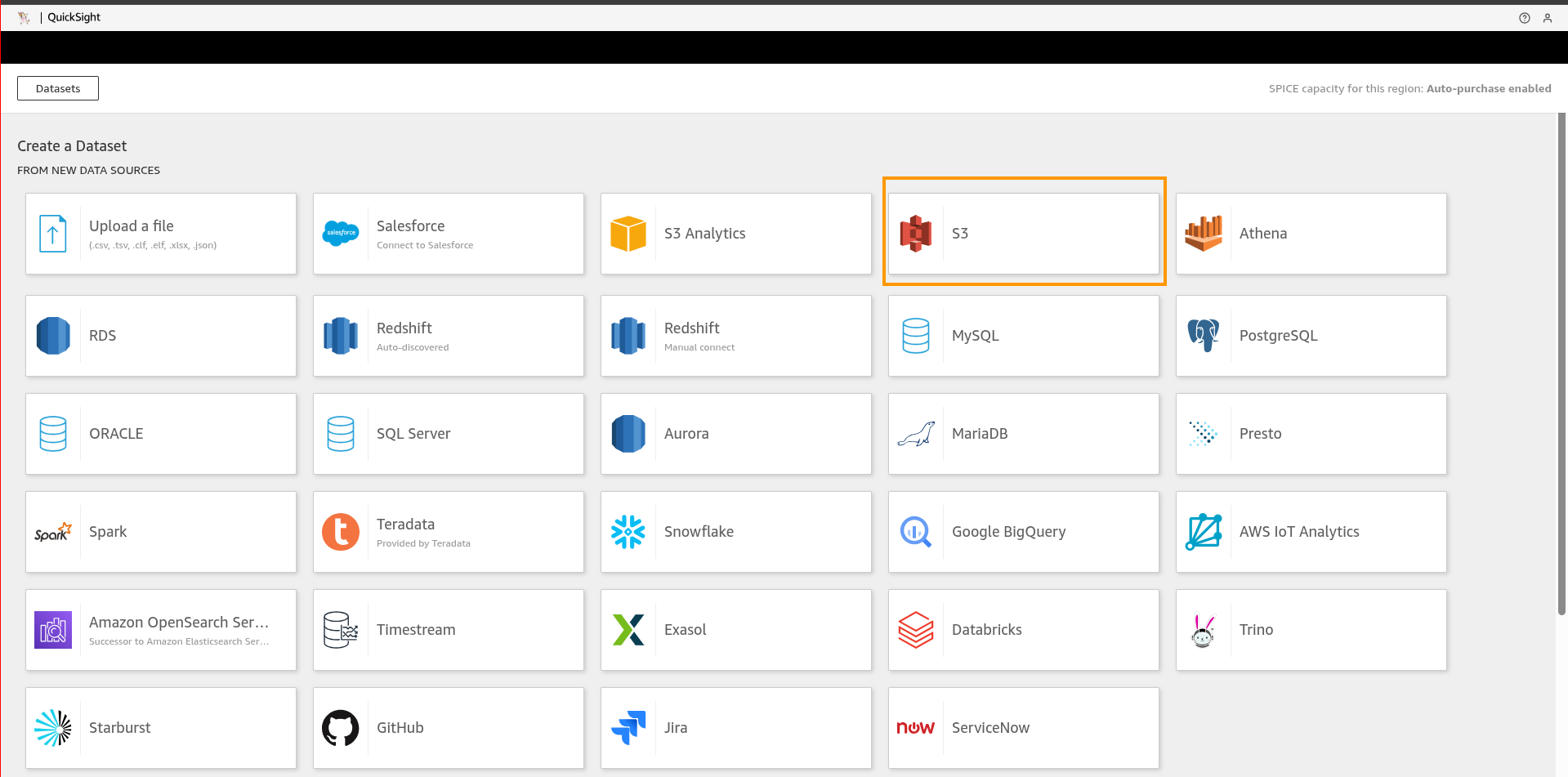Select the SQL Server icon
Screen dimensions: 1568x777
[x=341, y=434]
